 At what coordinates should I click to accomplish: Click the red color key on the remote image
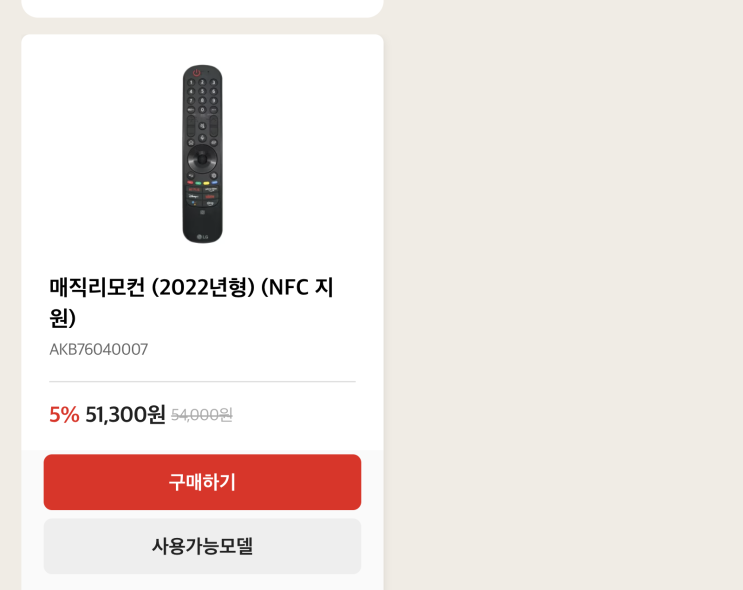(191, 183)
